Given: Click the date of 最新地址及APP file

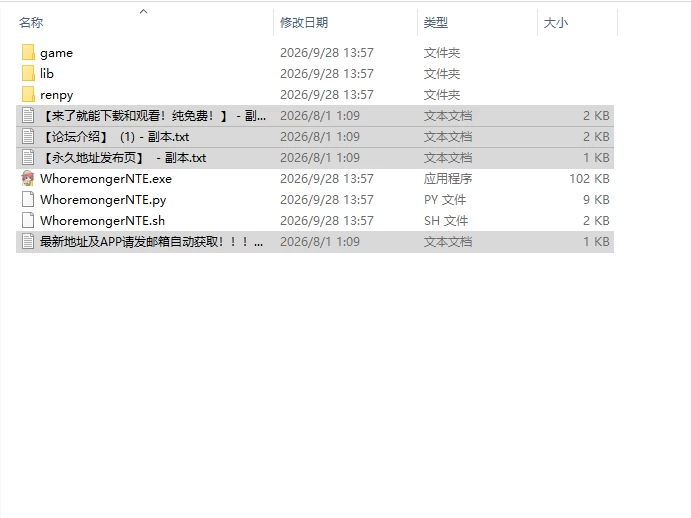Looking at the screenshot, I should (320, 242).
